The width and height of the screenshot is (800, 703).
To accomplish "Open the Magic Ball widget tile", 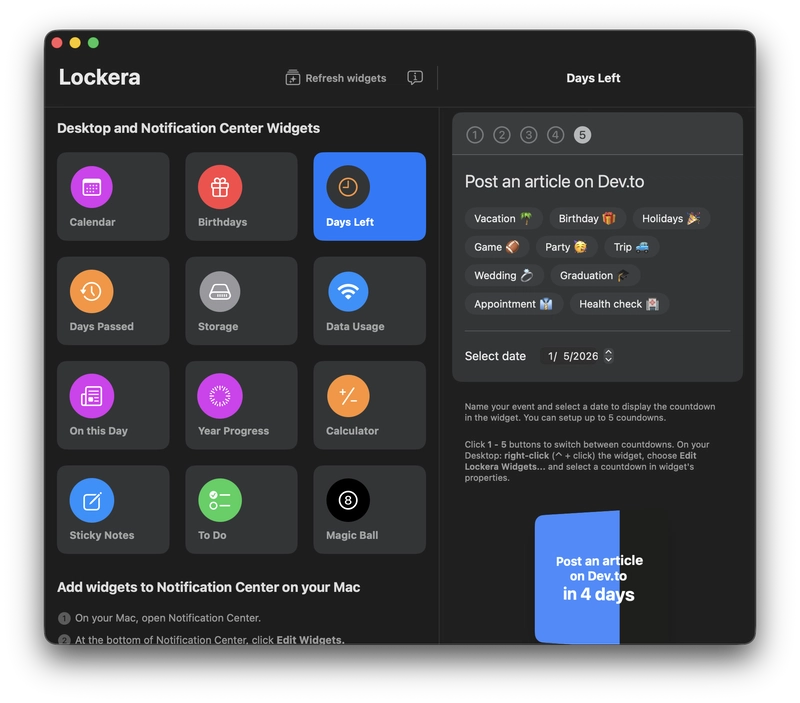I will 369,510.
